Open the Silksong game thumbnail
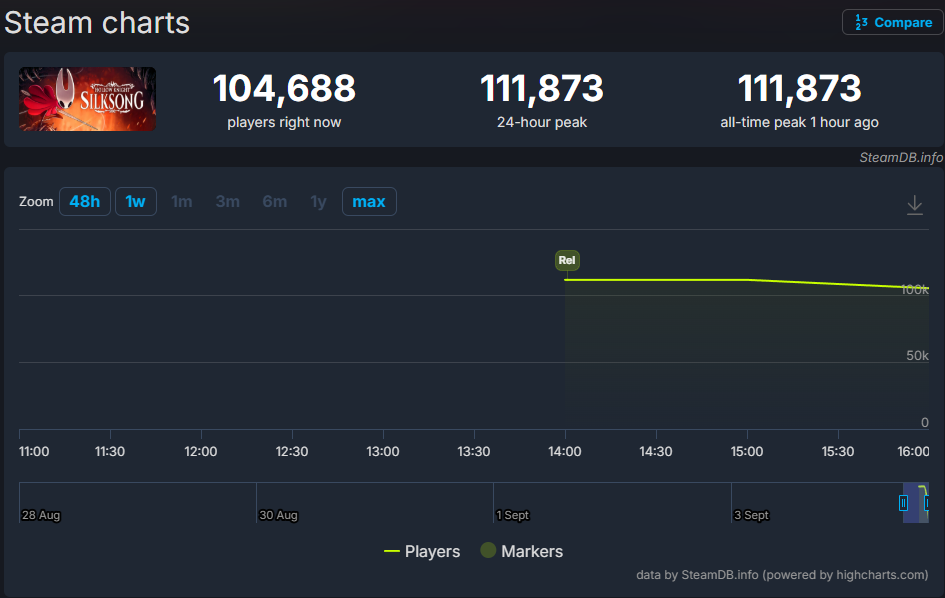The image size is (945, 598). 87,99
